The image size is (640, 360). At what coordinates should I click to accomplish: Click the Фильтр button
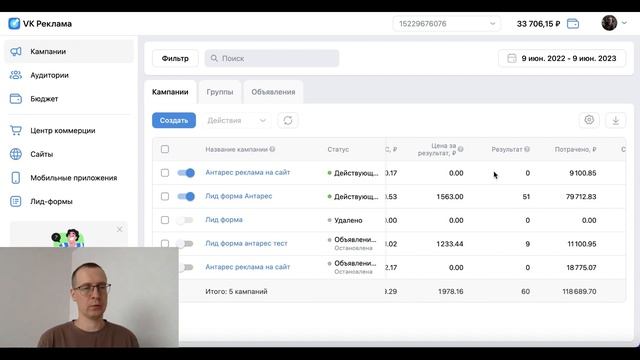(175, 58)
